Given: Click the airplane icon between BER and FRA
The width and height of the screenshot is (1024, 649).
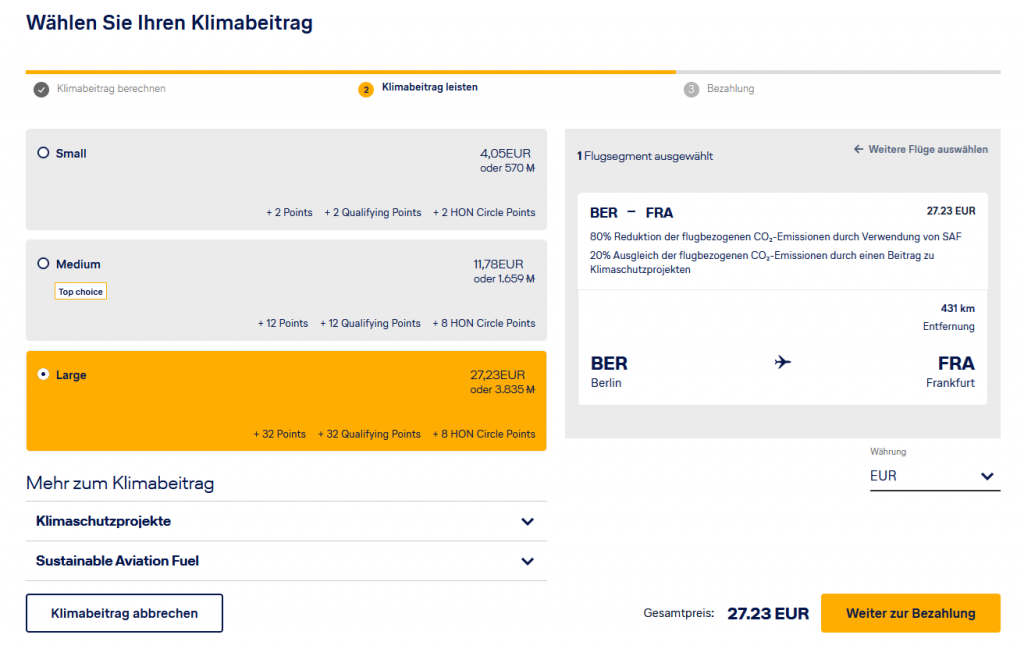Looking at the screenshot, I should click(x=783, y=362).
